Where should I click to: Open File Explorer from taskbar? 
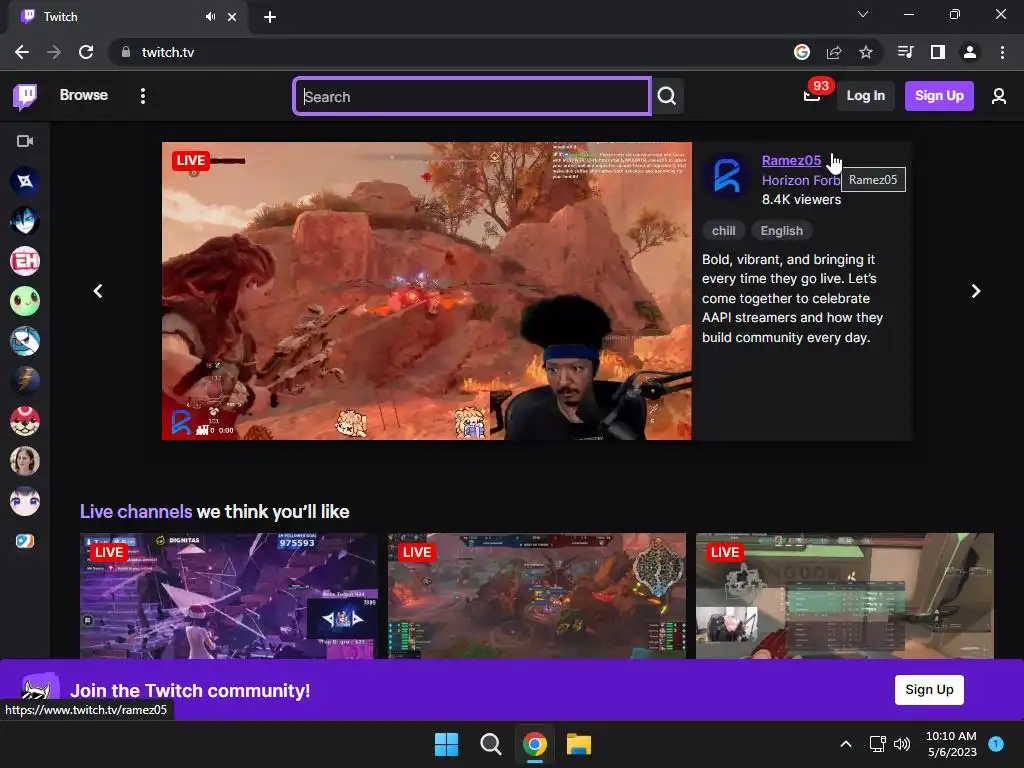tap(579, 744)
